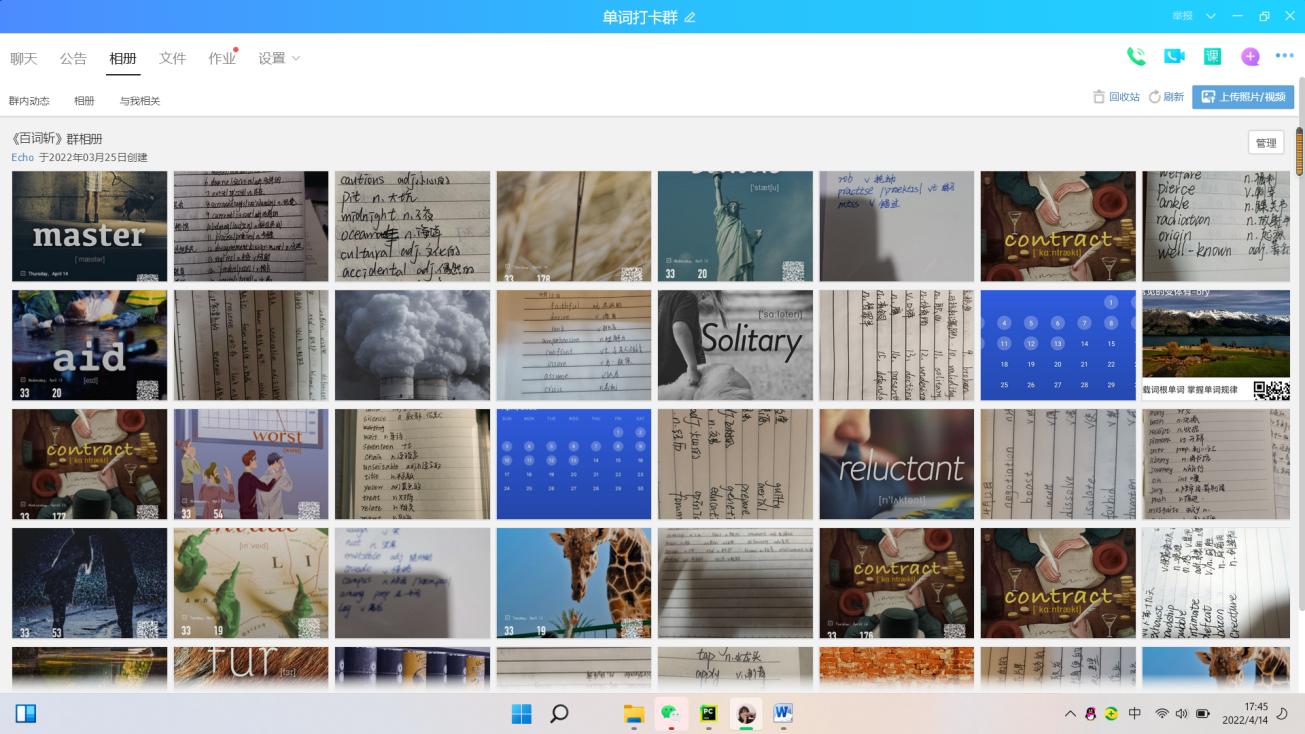Refresh the album with 刷新
The image size is (1305, 734).
[1166, 97]
